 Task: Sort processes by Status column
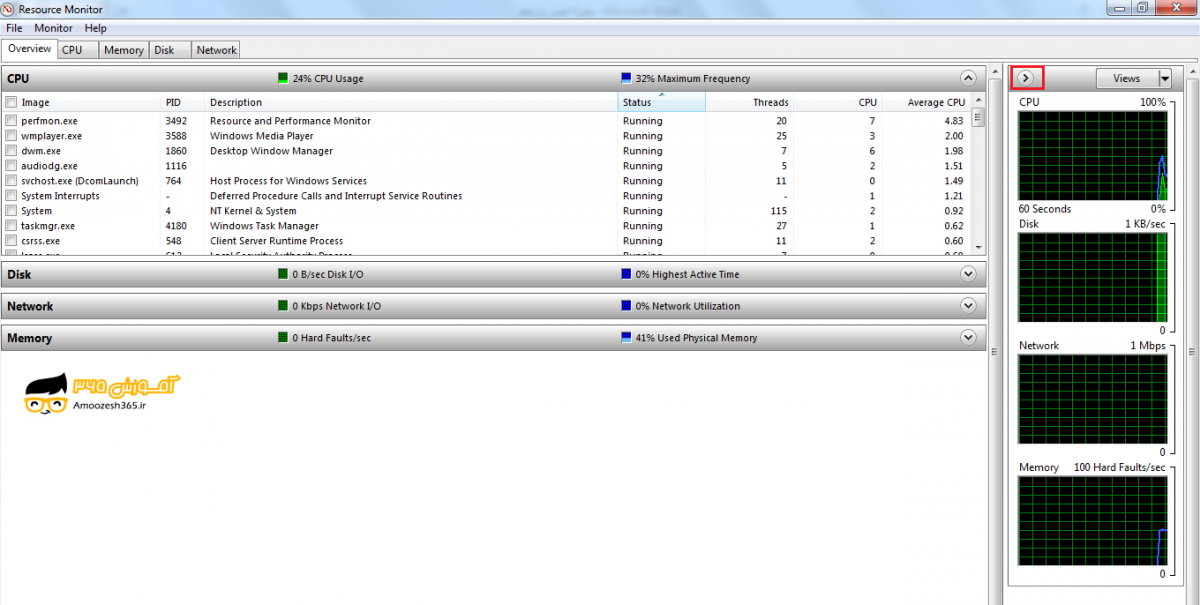[x=637, y=102]
